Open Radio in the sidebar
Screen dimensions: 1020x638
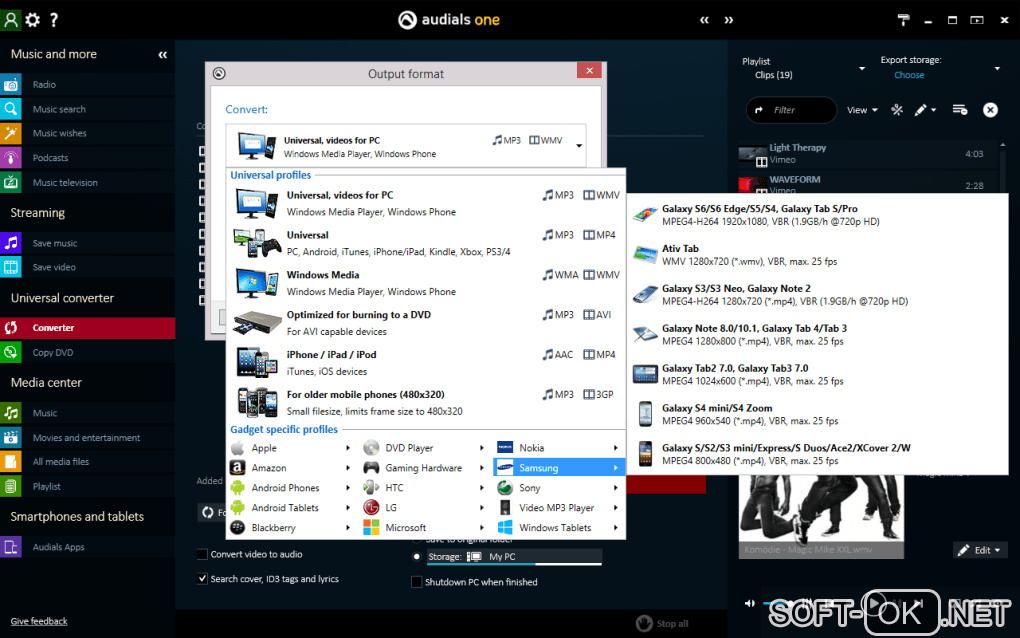click(87, 85)
